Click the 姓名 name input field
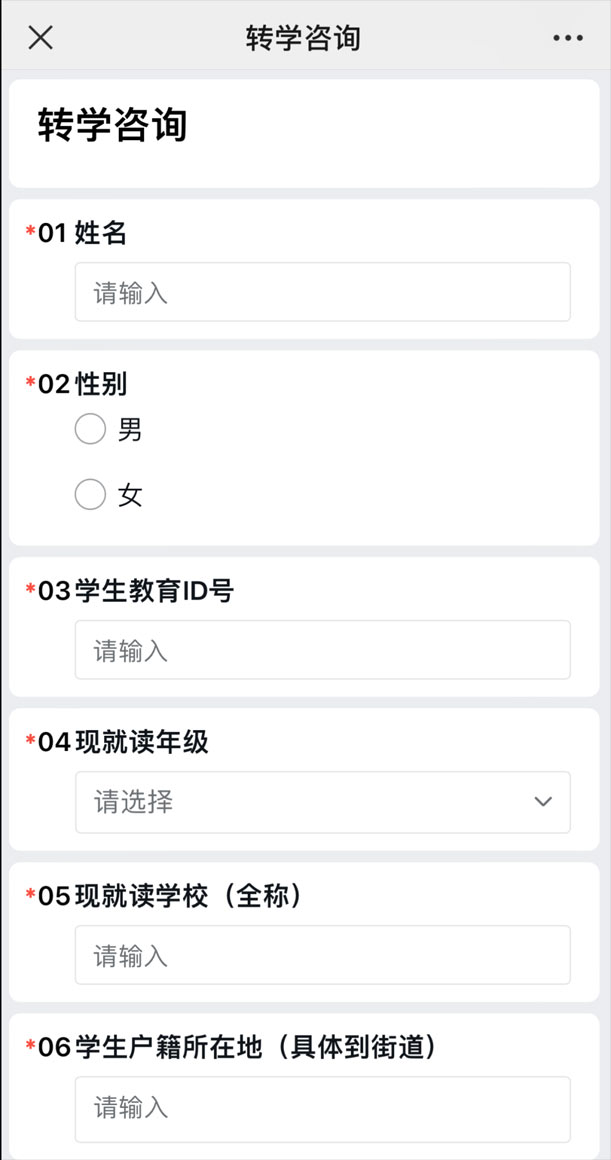The image size is (611, 1160). tap(322, 292)
